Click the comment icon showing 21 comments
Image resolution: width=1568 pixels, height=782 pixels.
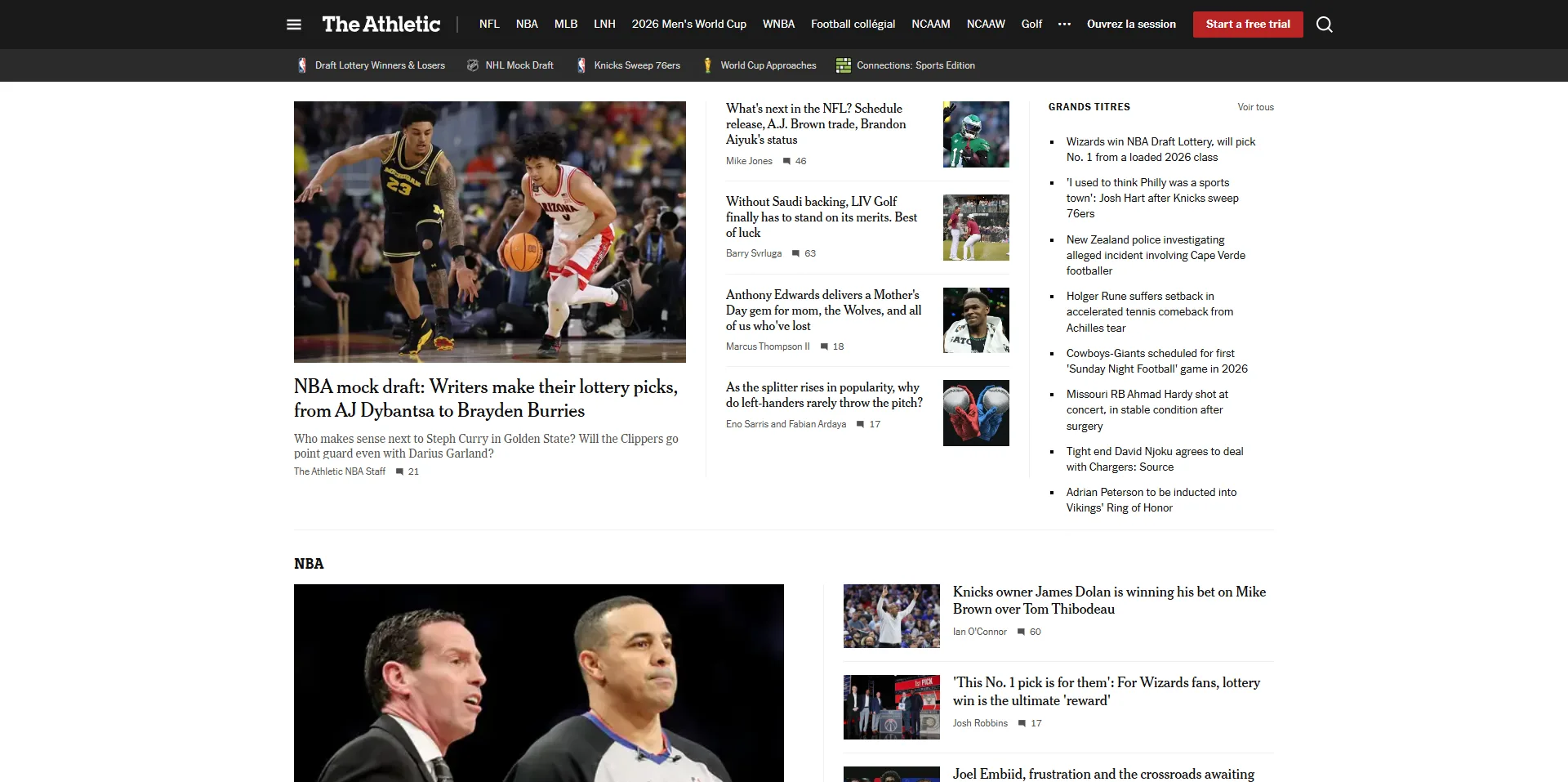(399, 471)
